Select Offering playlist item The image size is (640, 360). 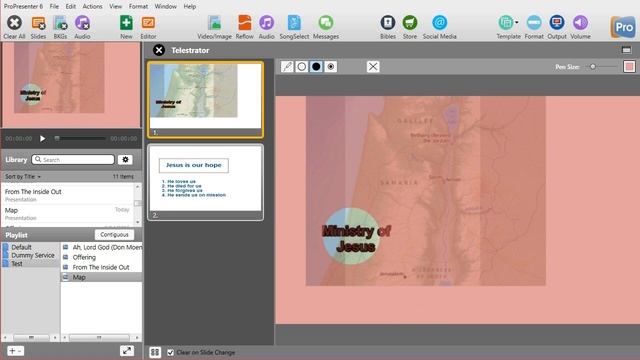click(102, 257)
